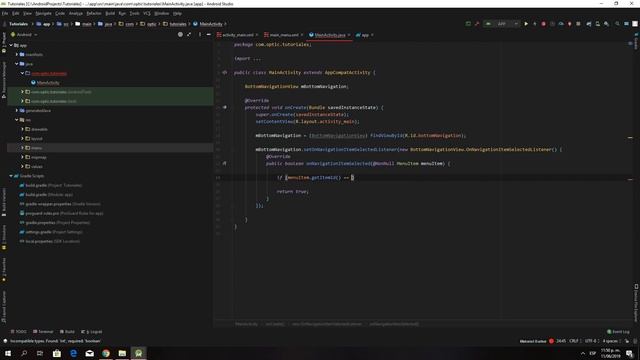Click Attach Debugger icon beside the debug bug

[569, 24]
